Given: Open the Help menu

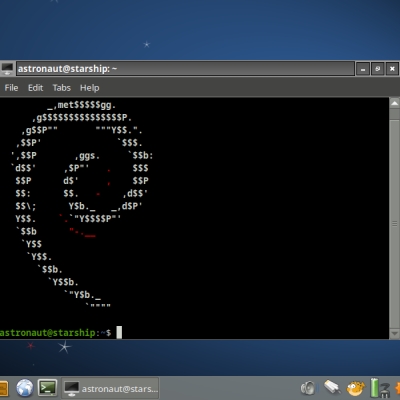Looking at the screenshot, I should [x=89, y=88].
